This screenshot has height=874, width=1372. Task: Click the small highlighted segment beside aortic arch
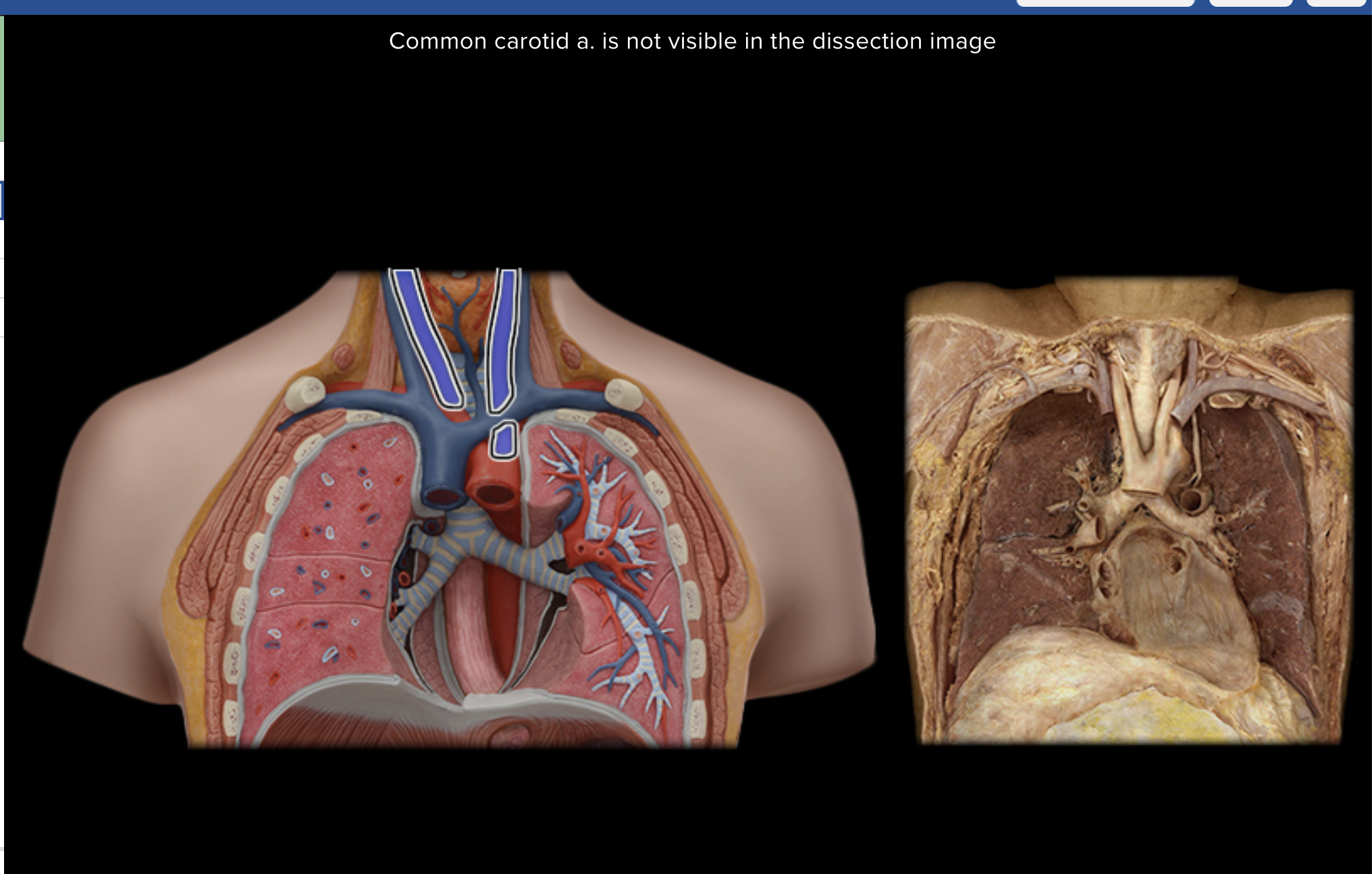[x=503, y=440]
